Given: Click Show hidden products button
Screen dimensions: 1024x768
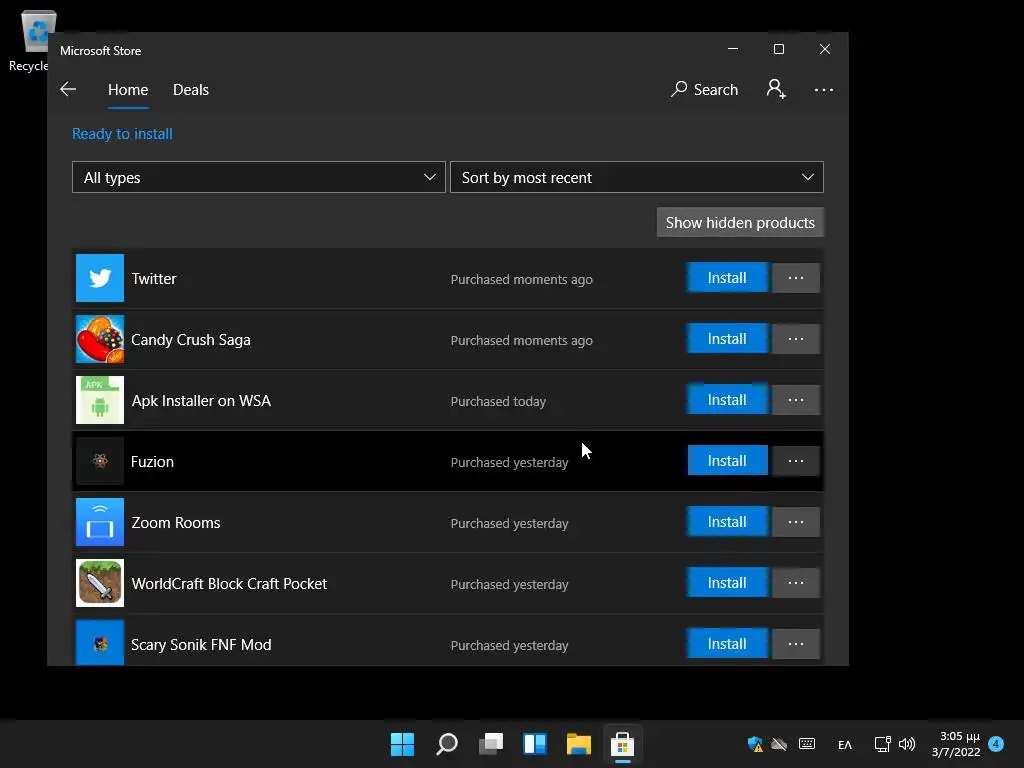Looking at the screenshot, I should tap(740, 223).
